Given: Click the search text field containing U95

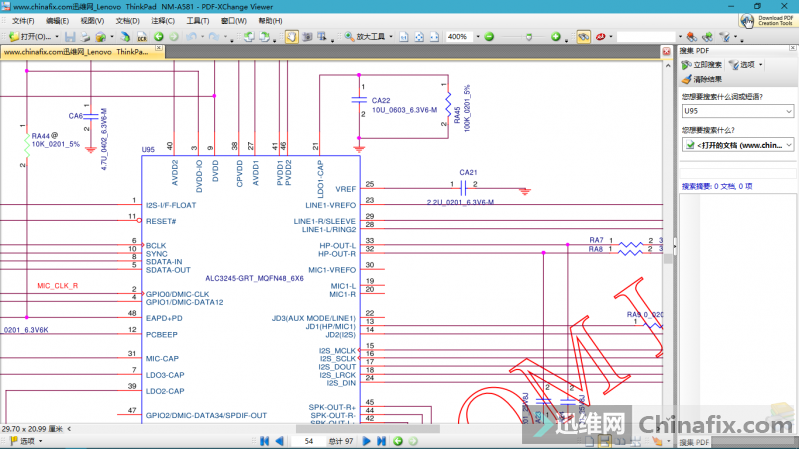Looking at the screenshot, I should (736, 111).
